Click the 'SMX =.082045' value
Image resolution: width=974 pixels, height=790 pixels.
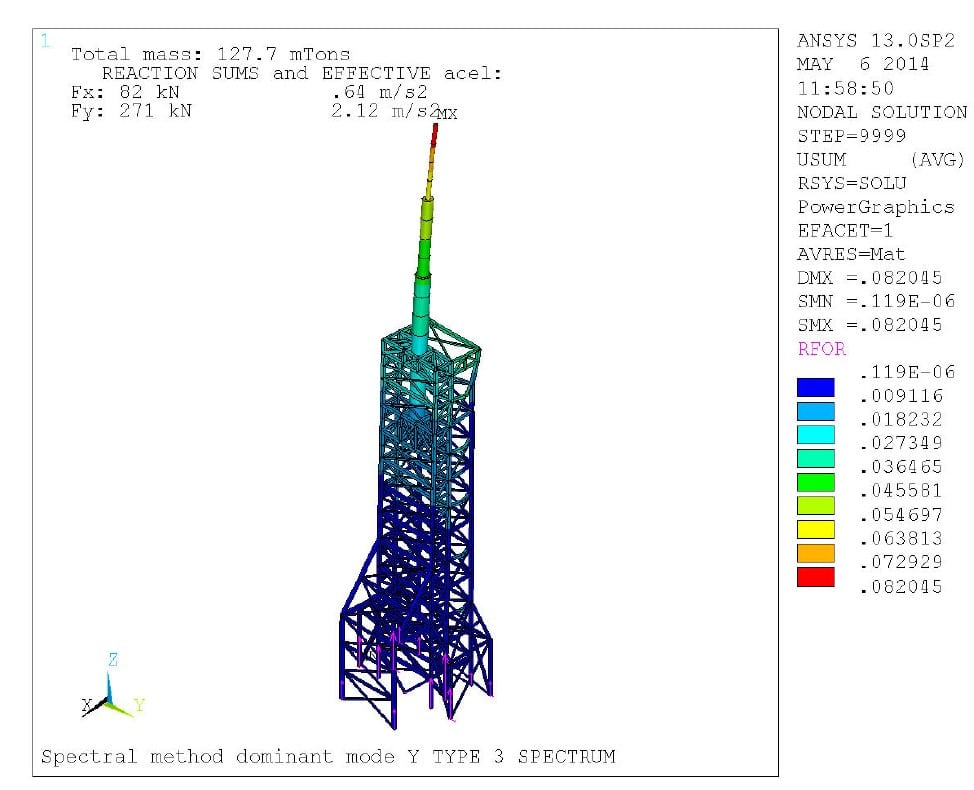[x=870, y=325]
